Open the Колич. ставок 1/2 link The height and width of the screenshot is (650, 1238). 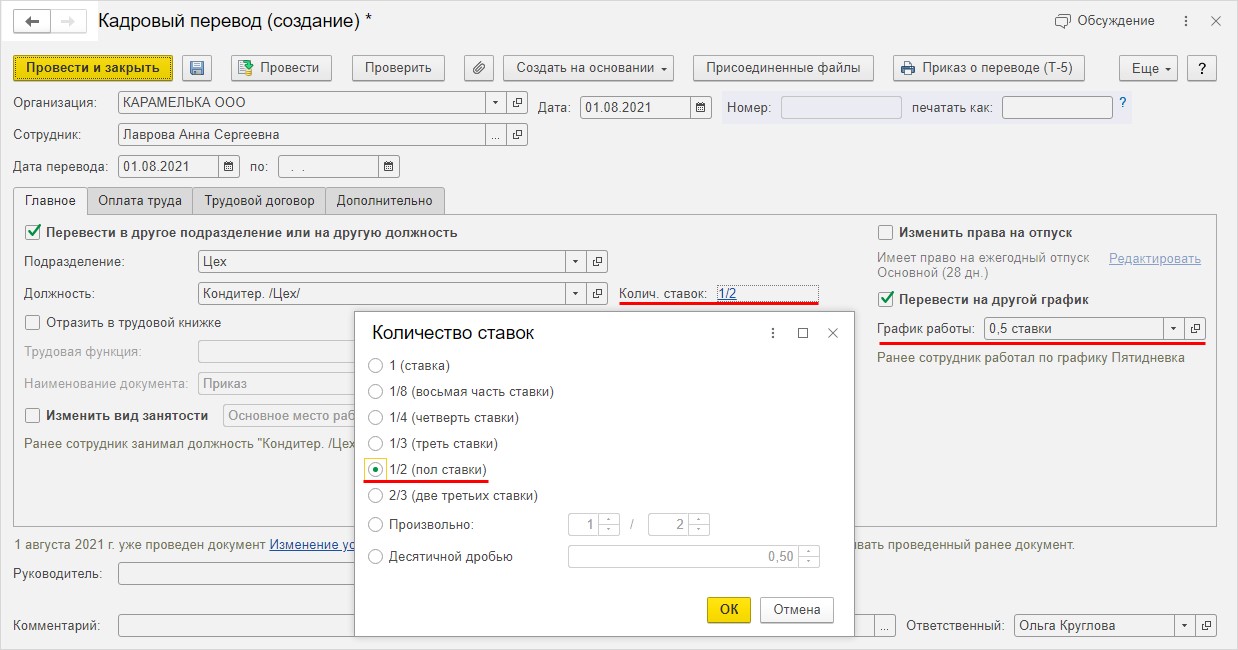point(727,293)
